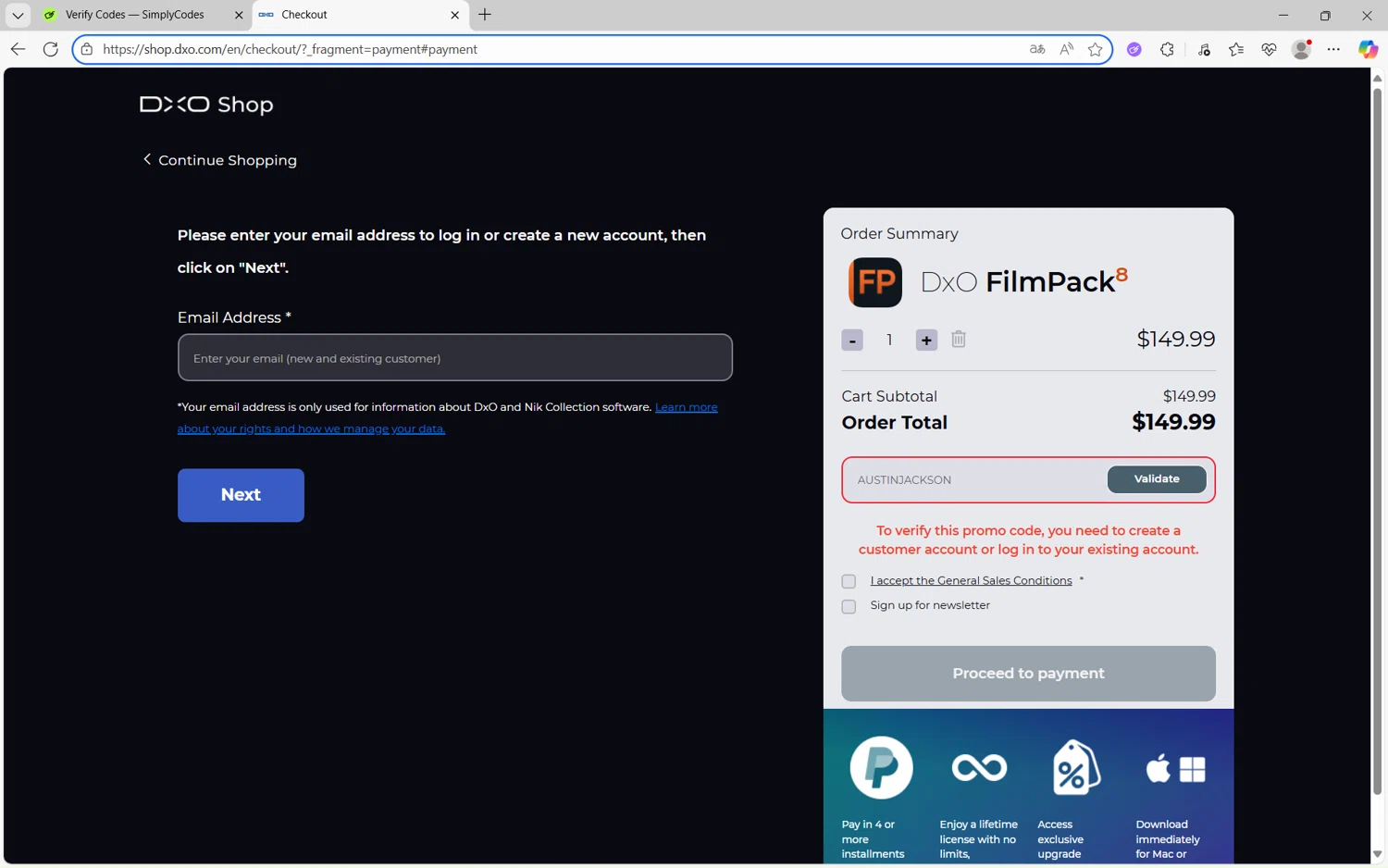Click the infinity lifetime license icon

pos(979,767)
